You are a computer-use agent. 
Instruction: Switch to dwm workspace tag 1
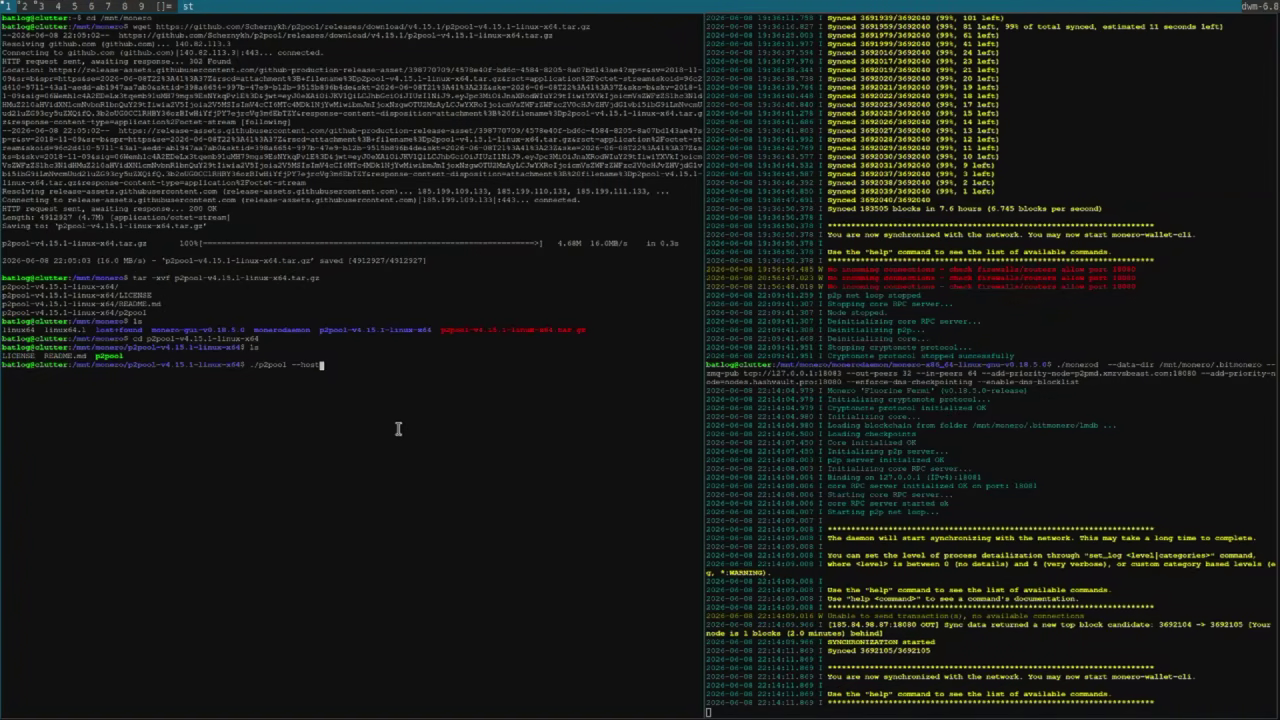pyautogui.click(x=7, y=6)
